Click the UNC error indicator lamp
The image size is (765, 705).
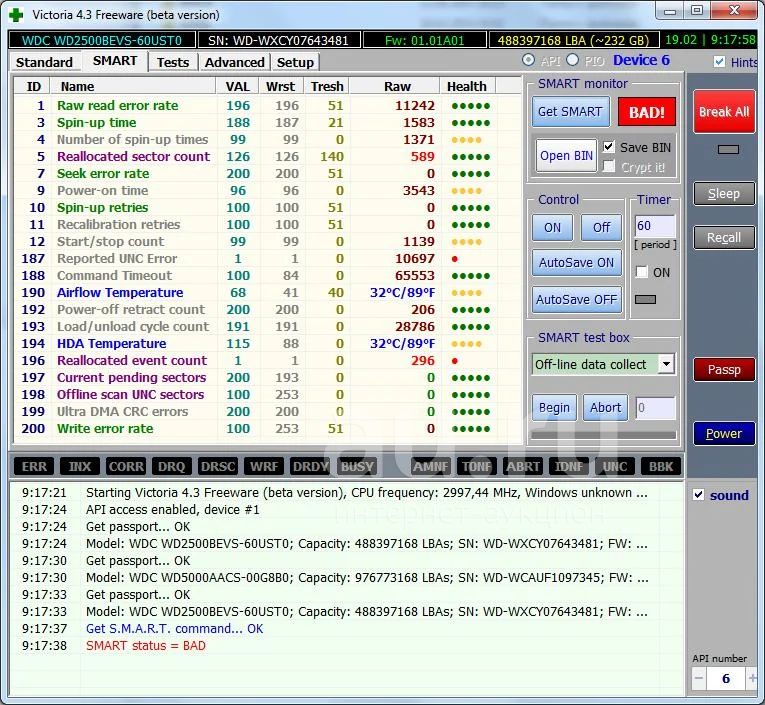tap(614, 467)
